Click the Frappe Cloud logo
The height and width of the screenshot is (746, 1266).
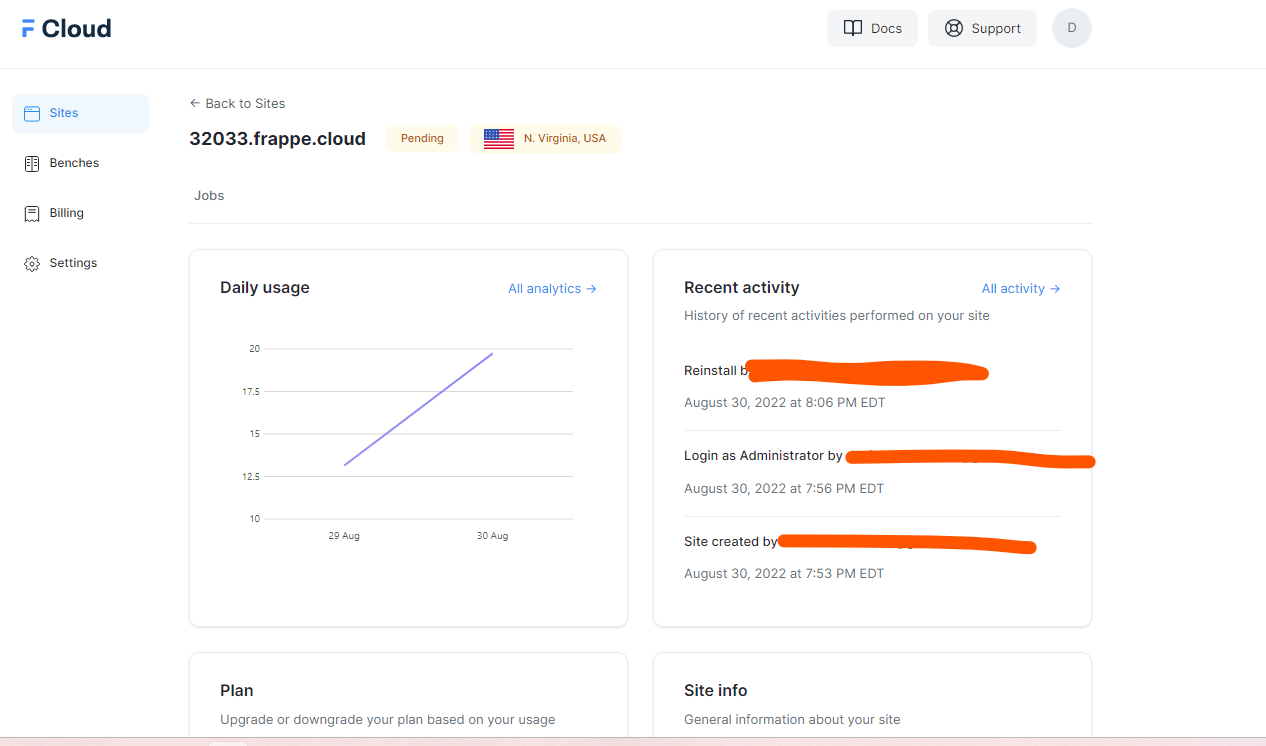[66, 28]
